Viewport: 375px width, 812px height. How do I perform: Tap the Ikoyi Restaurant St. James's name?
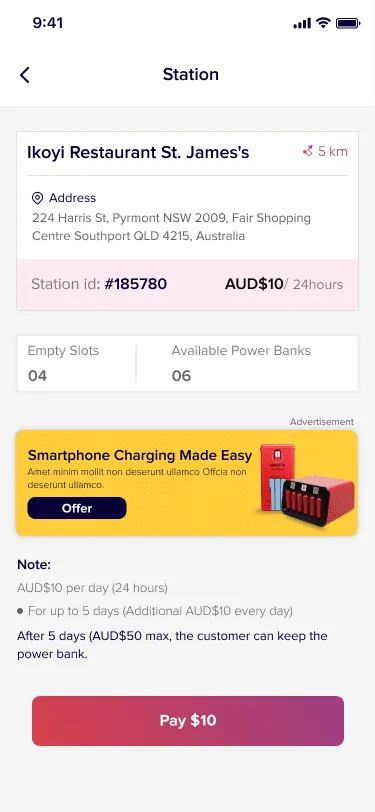(138, 152)
